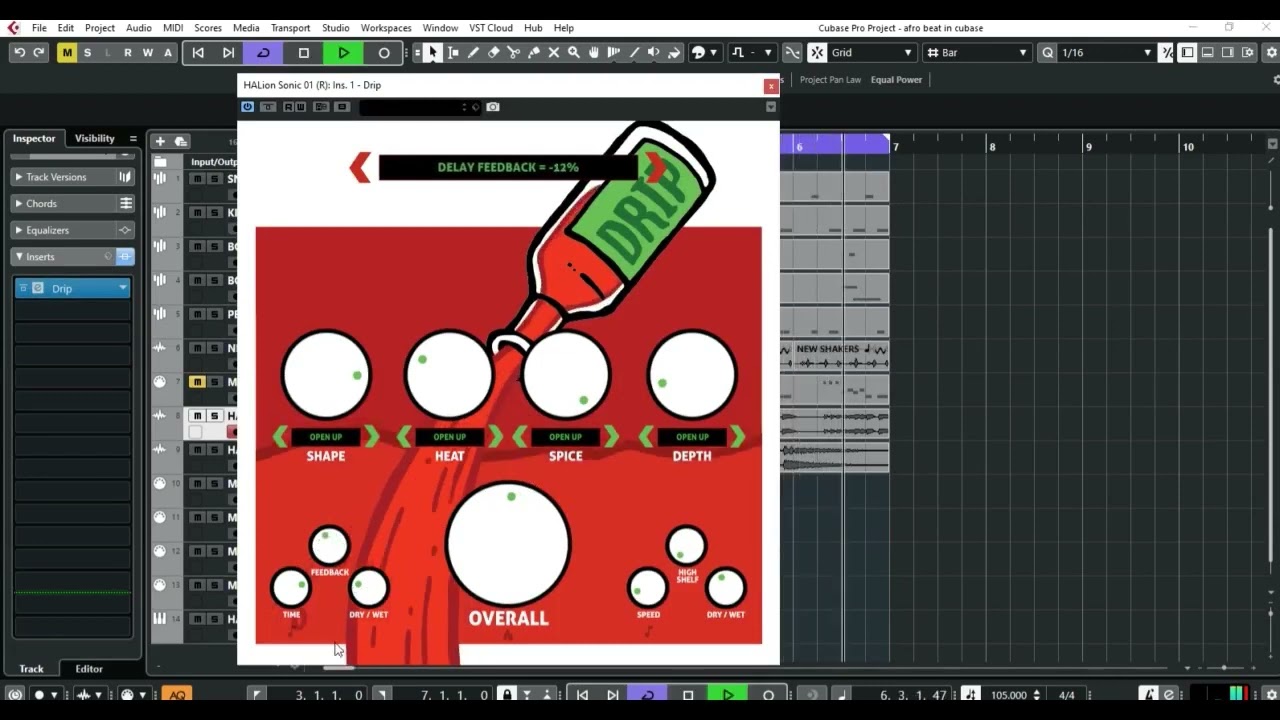This screenshot has width=1280, height=720.
Task: Click the large OVERALL knob
Action: click(508, 545)
